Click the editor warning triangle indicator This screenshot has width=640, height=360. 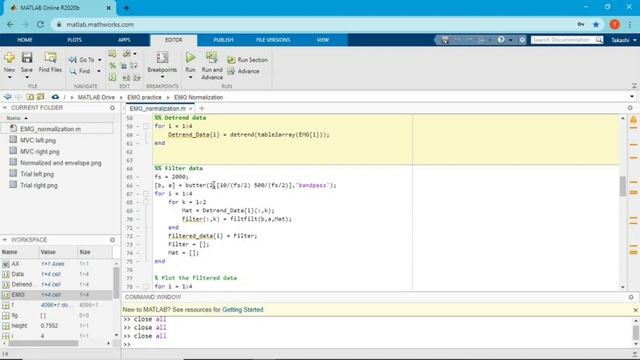(x=633, y=120)
